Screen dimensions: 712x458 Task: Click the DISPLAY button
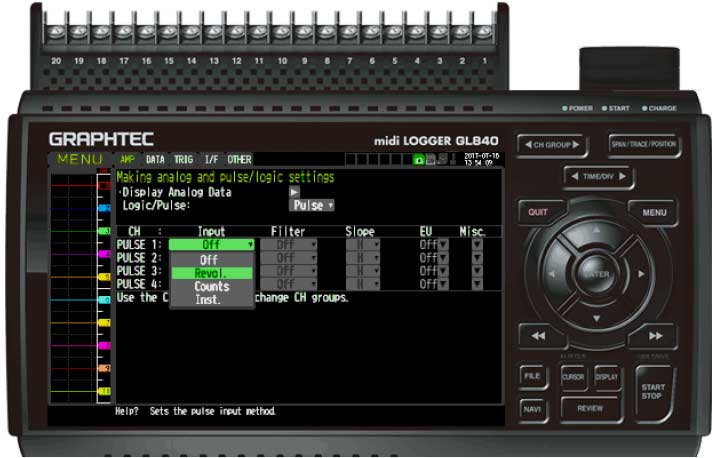[607, 377]
